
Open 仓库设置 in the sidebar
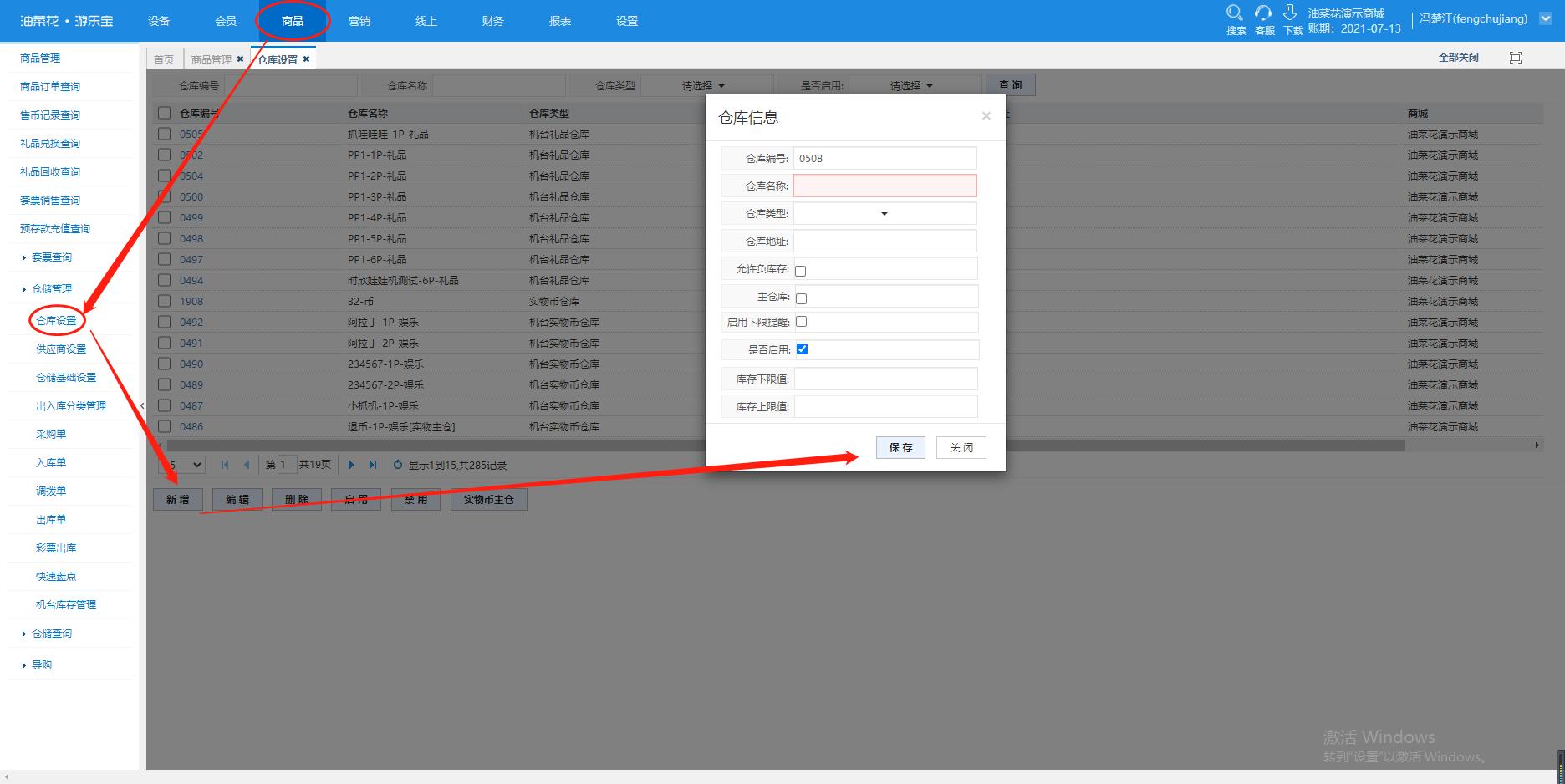56,321
